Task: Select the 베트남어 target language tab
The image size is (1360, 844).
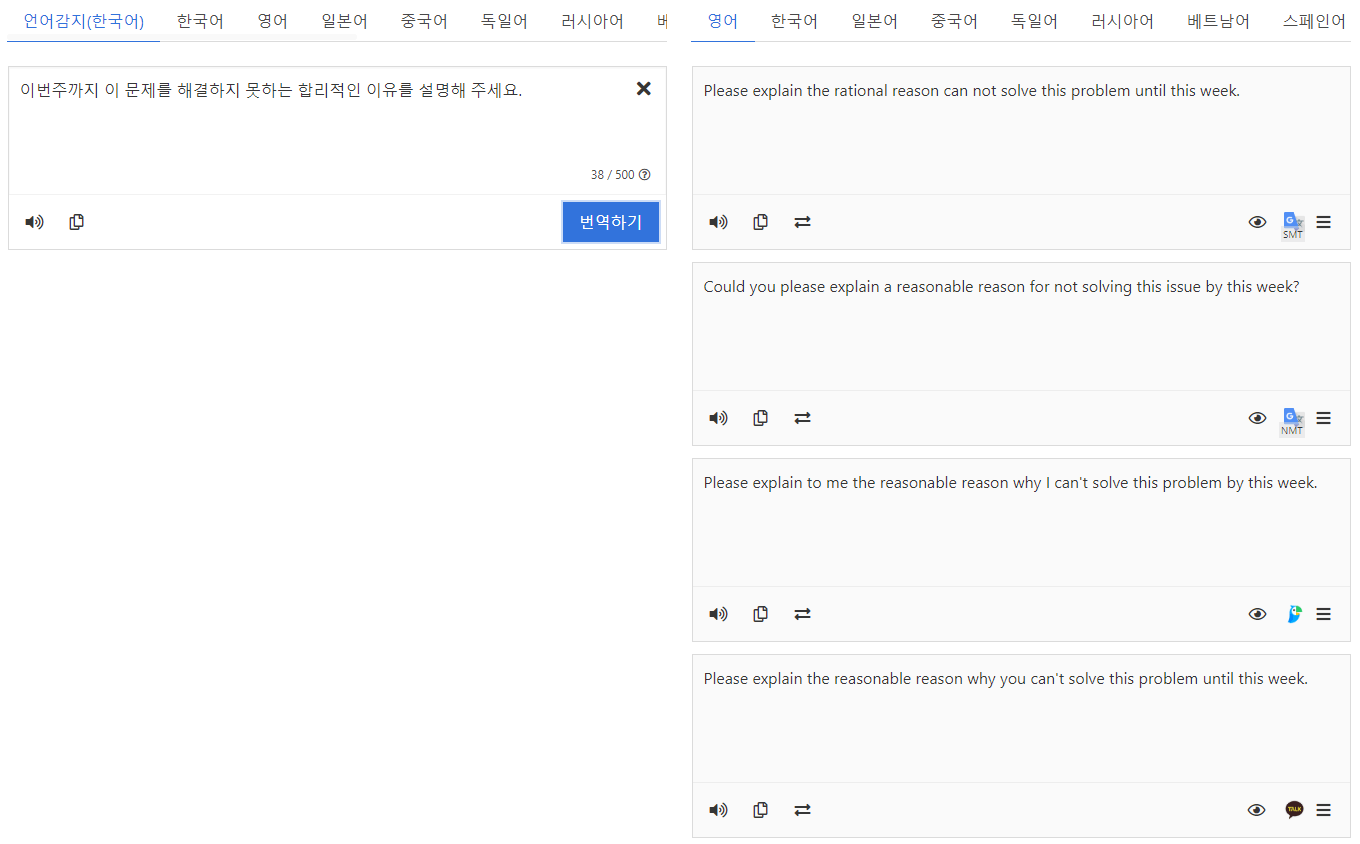Action: tap(1216, 20)
